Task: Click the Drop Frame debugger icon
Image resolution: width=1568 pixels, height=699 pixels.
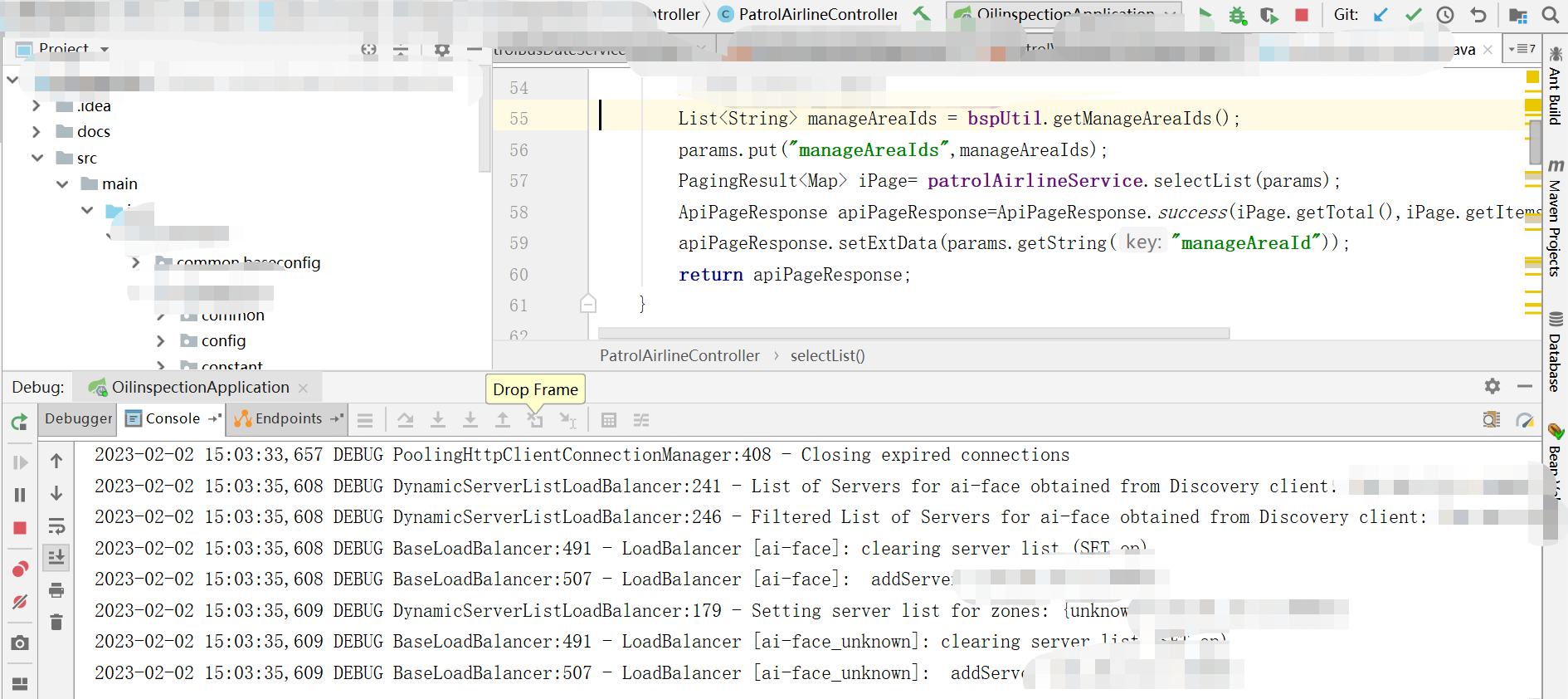Action: [535, 420]
